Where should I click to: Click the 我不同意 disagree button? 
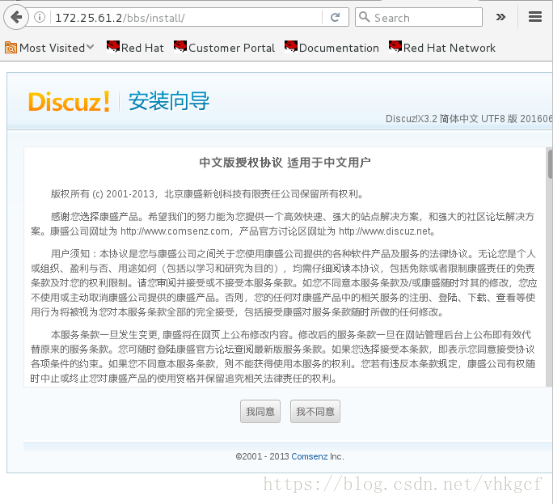pyautogui.click(x=315, y=411)
